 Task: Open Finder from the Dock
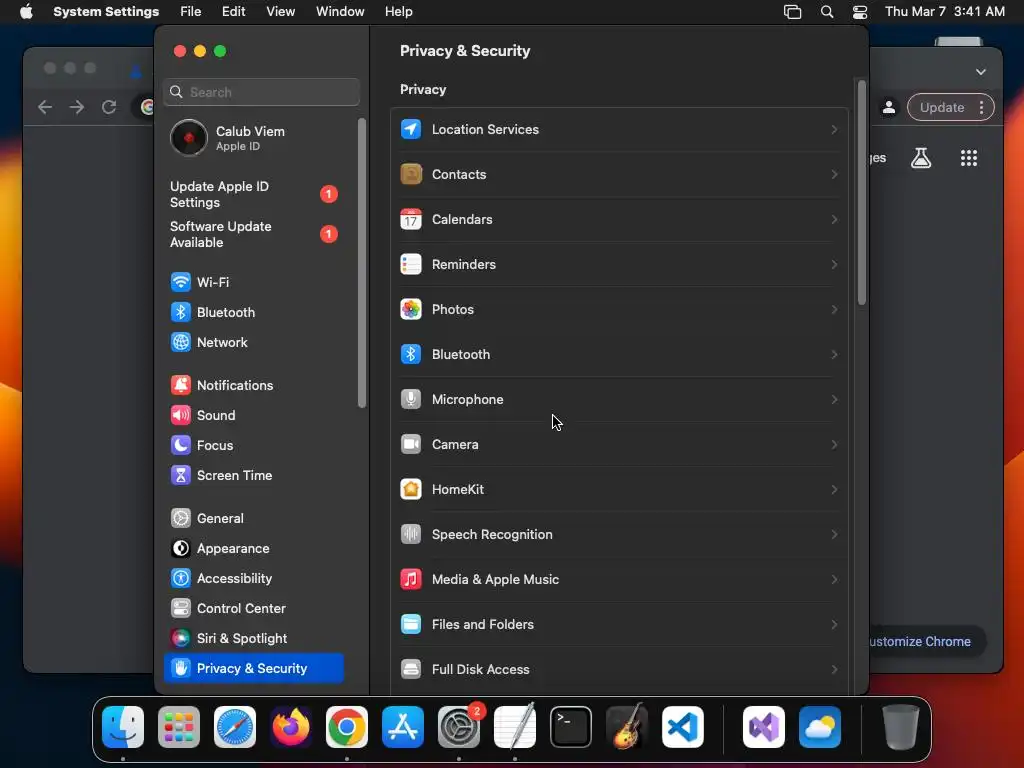tap(123, 727)
